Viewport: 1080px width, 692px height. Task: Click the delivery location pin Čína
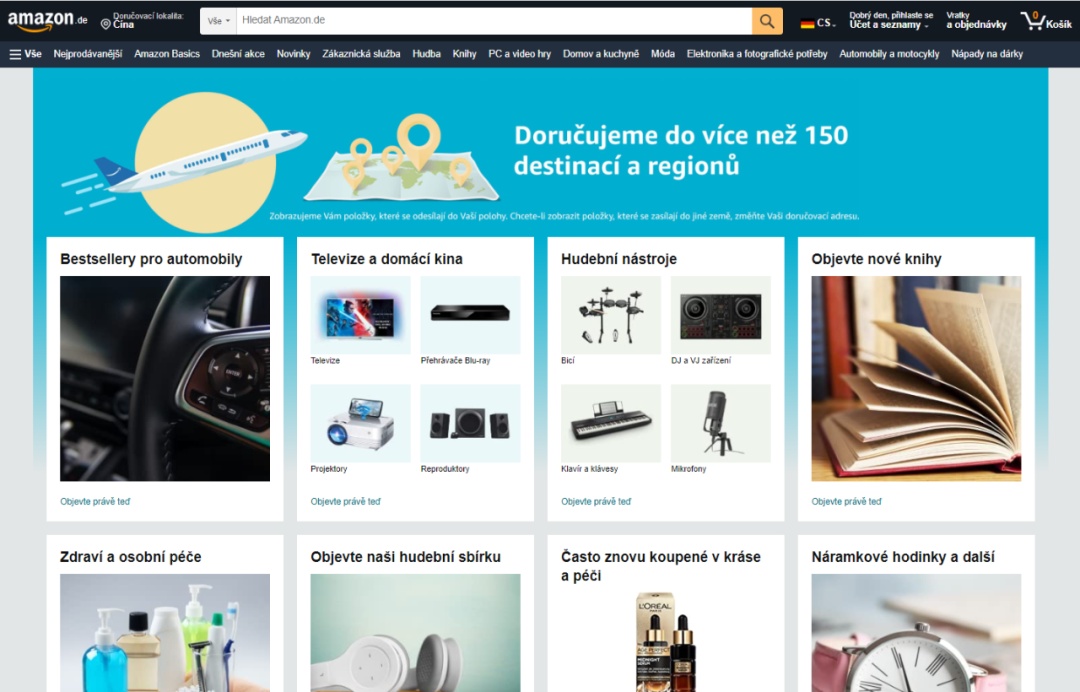(143, 21)
